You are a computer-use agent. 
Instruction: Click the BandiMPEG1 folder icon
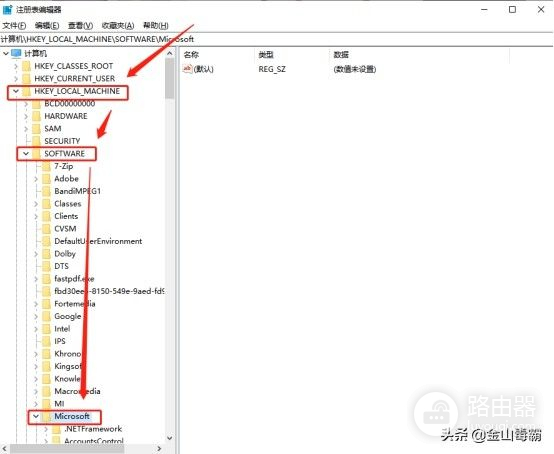point(46,191)
